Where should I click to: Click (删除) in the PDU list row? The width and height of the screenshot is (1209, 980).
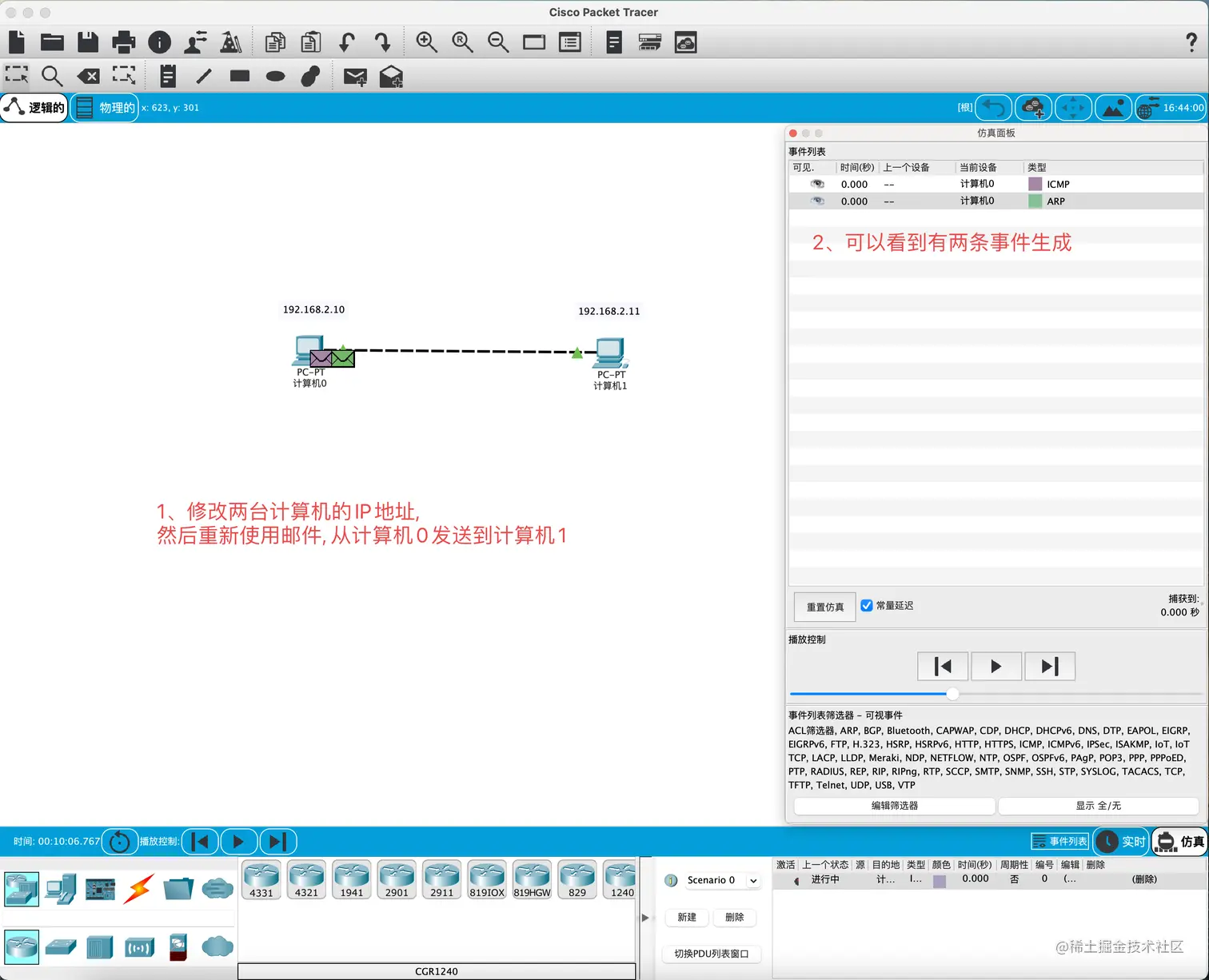pos(1144,879)
